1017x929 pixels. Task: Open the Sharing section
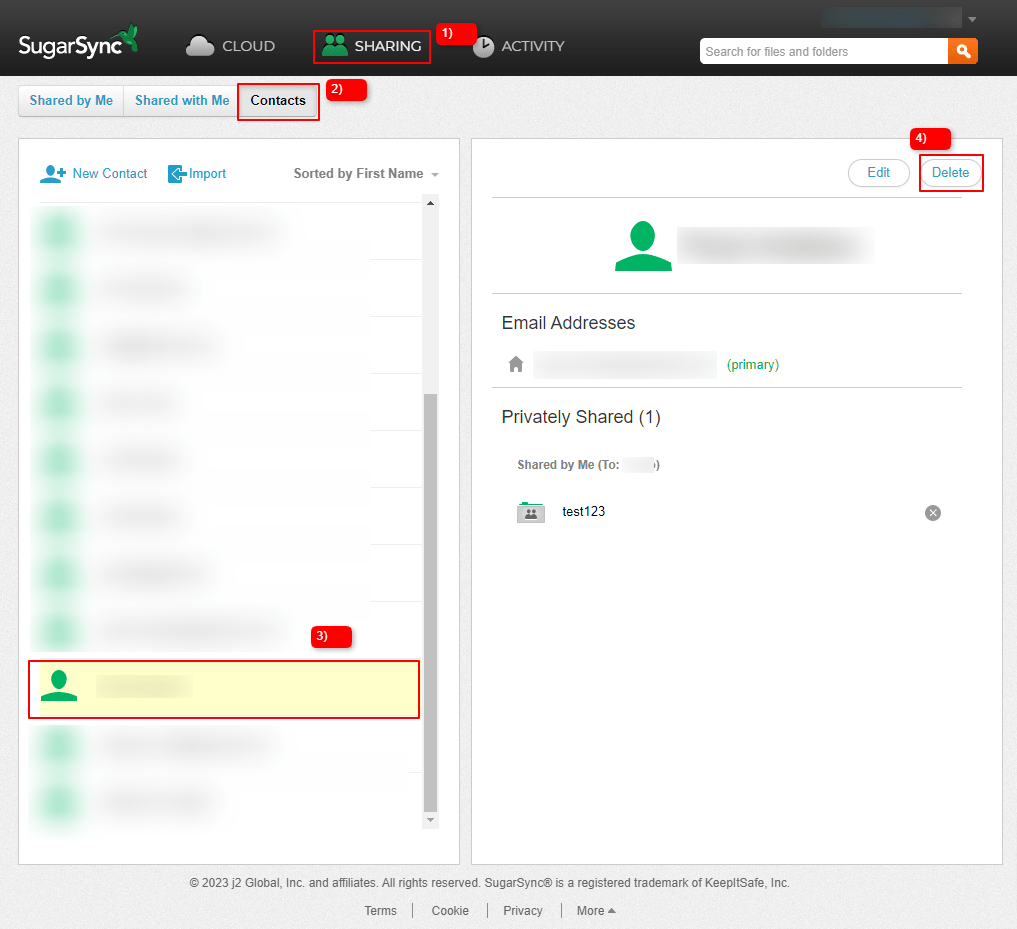372,46
